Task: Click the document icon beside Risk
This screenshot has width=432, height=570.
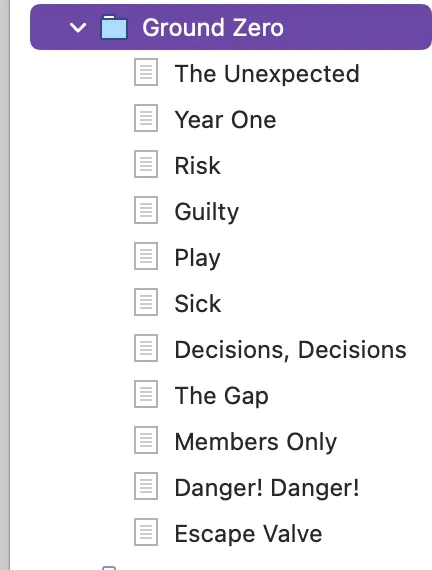Action: coord(146,164)
